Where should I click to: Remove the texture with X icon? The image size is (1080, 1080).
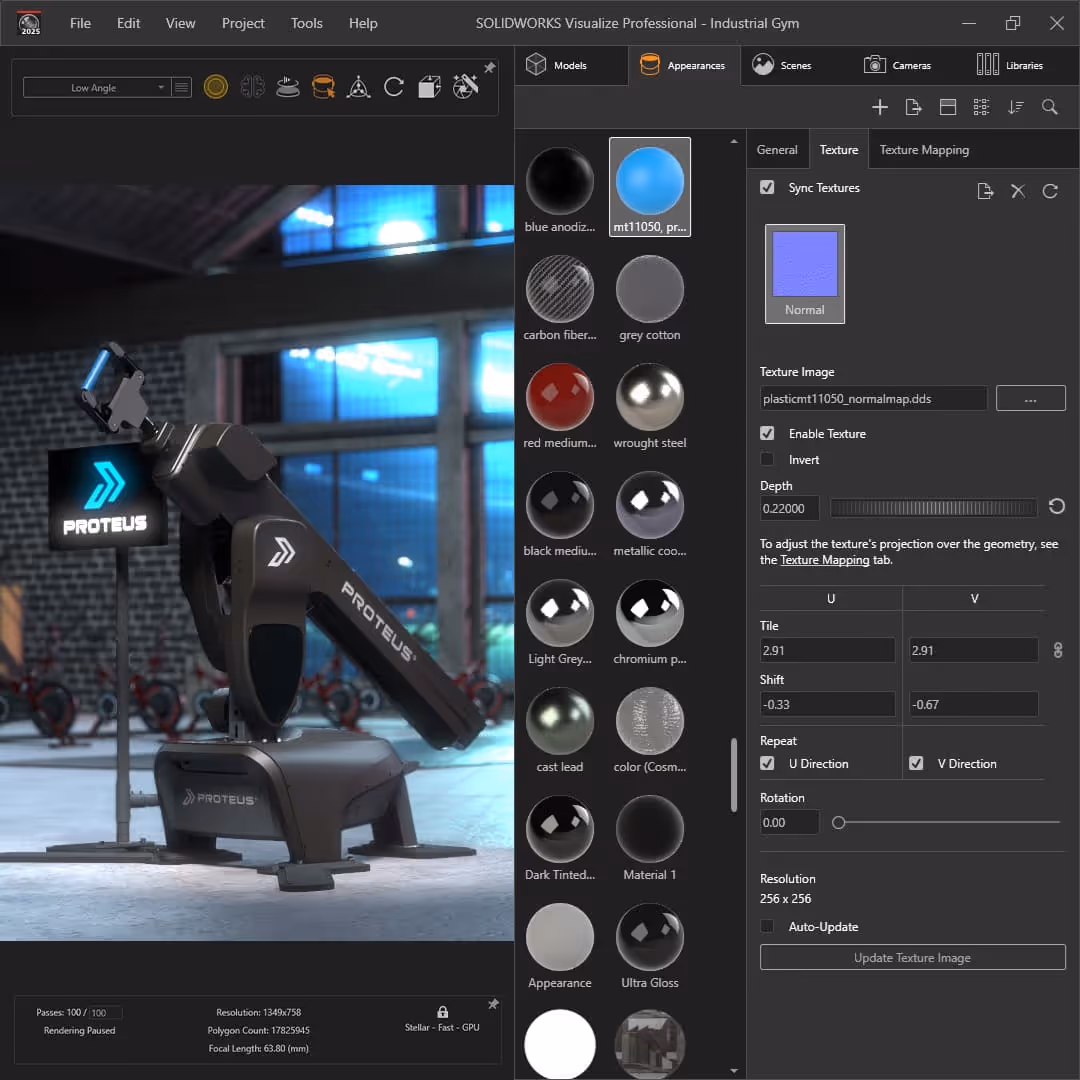[x=1018, y=191]
